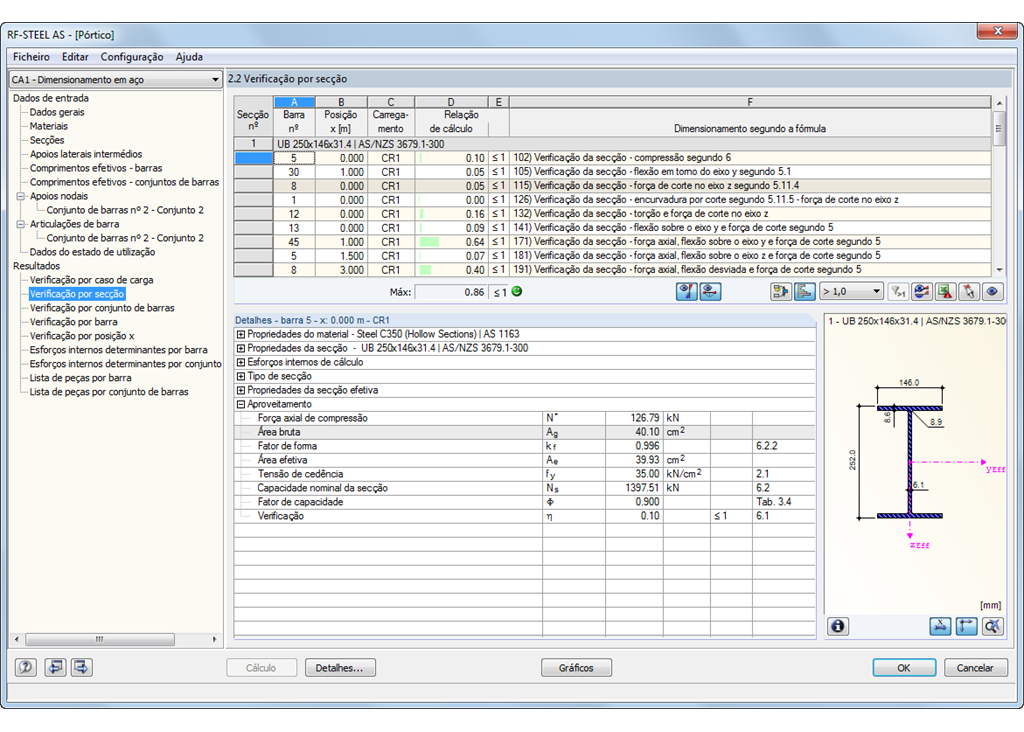This screenshot has height=732, width=1024.
Task: Expand Esforços internos de cálculo row
Action: (240, 362)
